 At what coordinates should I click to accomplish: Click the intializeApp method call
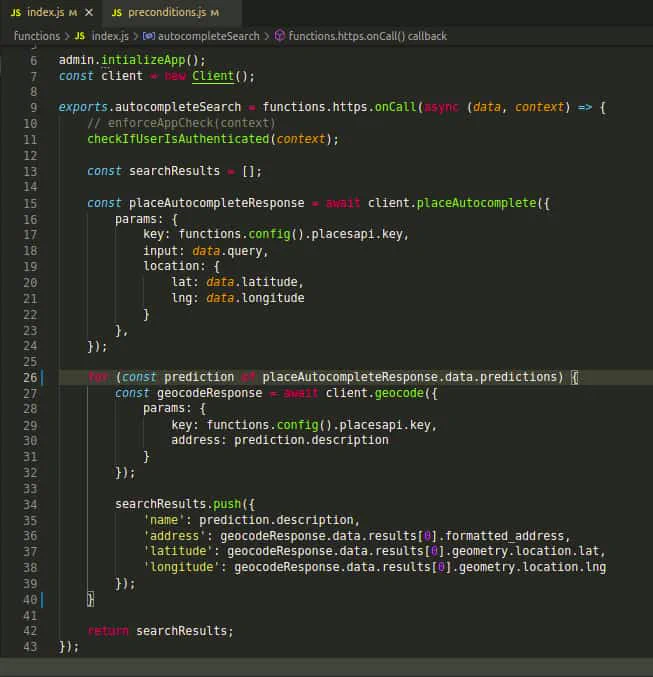[143, 60]
